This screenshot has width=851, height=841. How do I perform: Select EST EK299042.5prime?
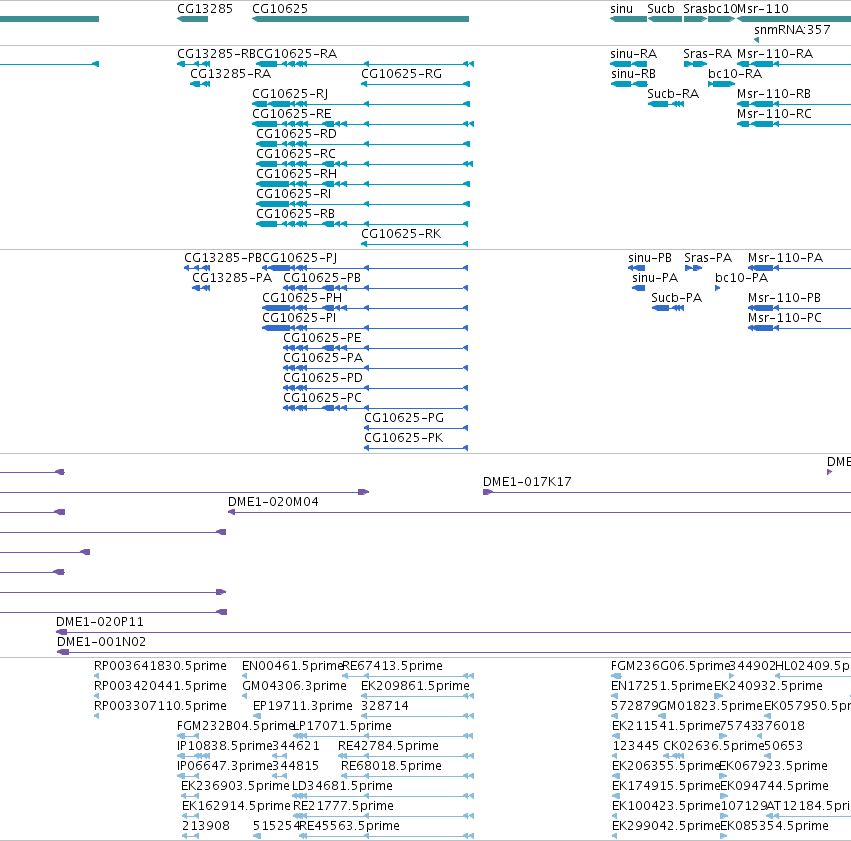(666, 826)
